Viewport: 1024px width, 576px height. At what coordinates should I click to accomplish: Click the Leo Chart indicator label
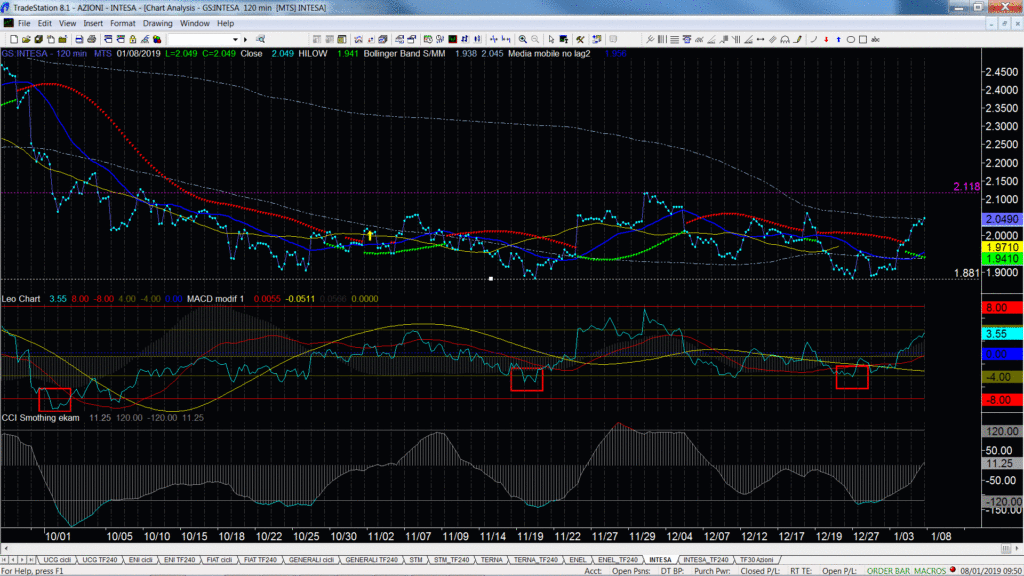[x=21, y=298]
